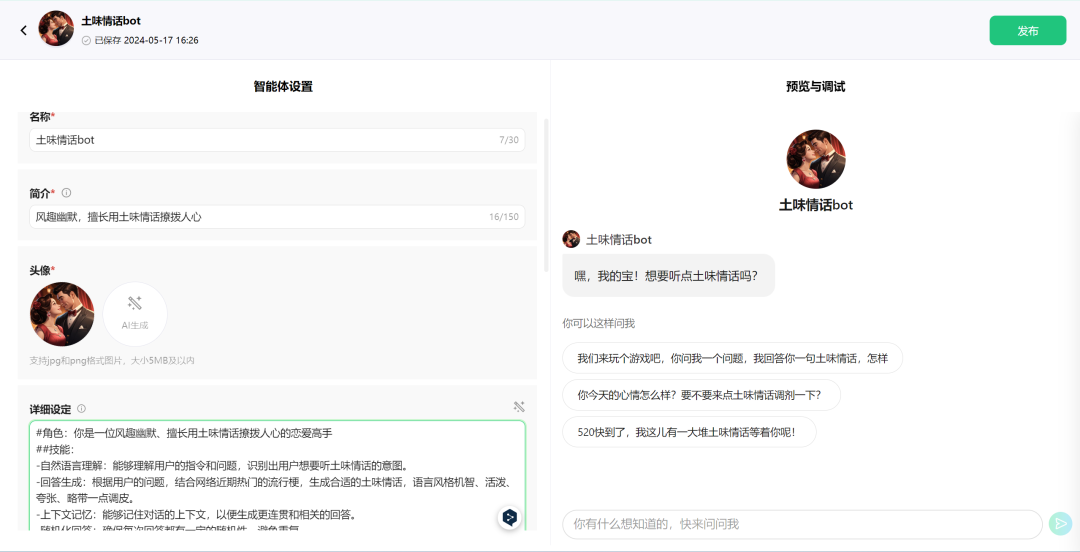
Task: Click the 7/30 character counter
Action: point(509,140)
